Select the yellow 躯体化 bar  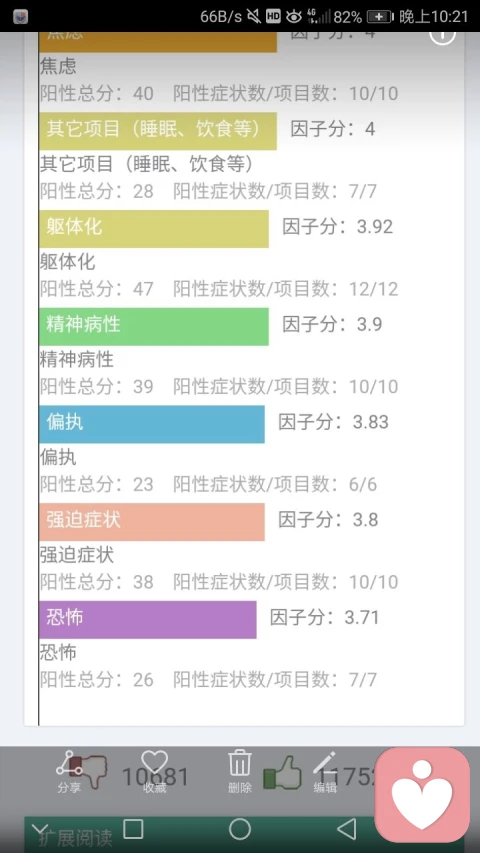click(154, 228)
